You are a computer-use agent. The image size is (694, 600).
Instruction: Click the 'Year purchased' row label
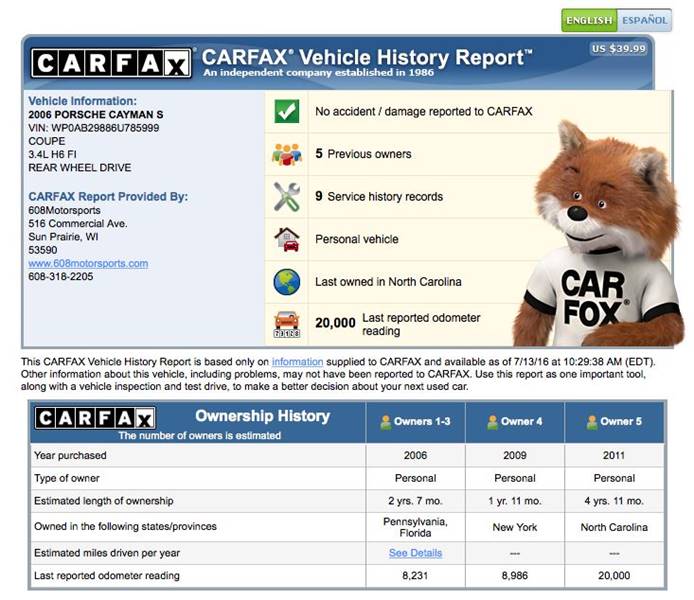pyautogui.click(x=70, y=455)
